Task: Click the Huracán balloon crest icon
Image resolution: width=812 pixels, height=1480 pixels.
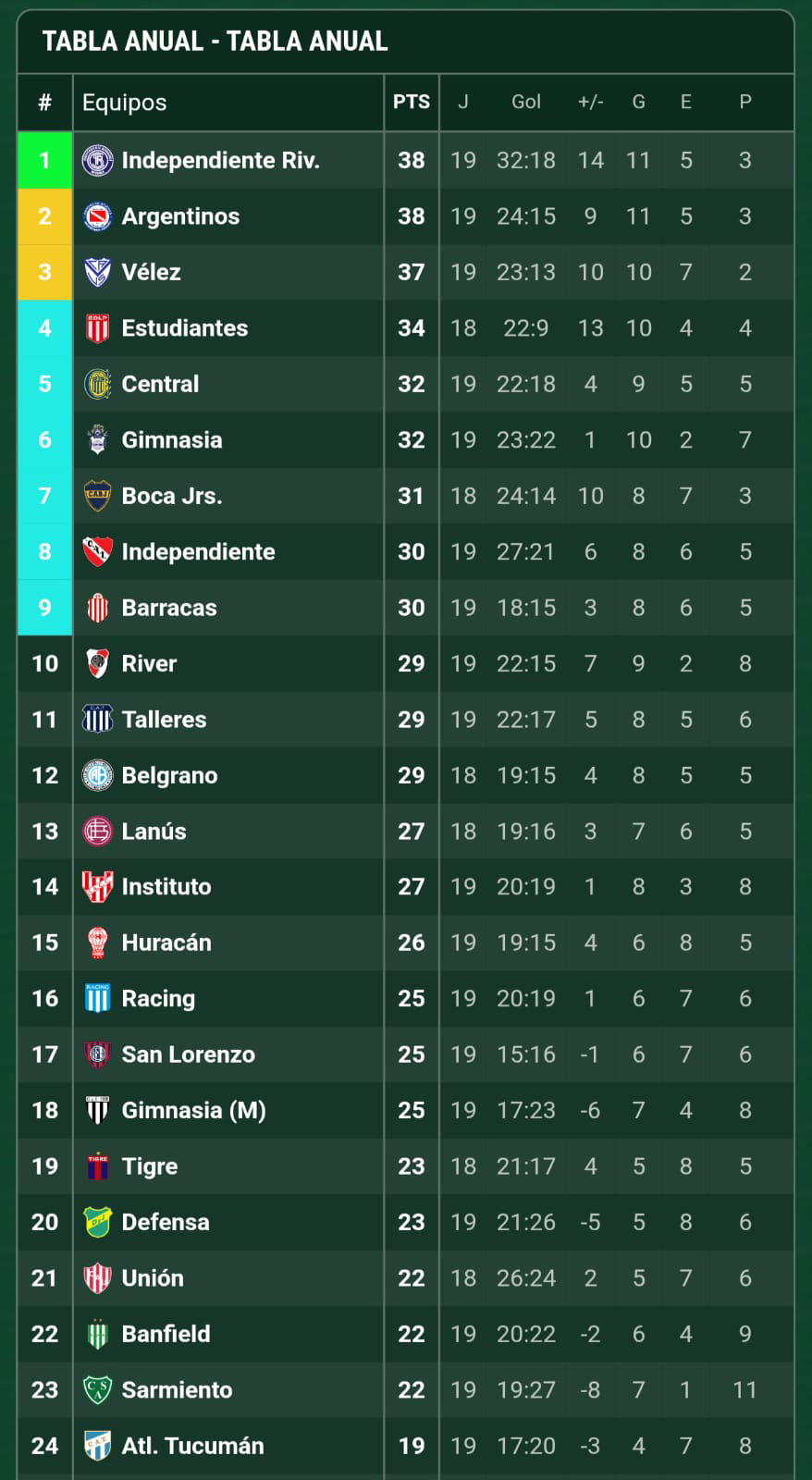Action: (x=97, y=943)
